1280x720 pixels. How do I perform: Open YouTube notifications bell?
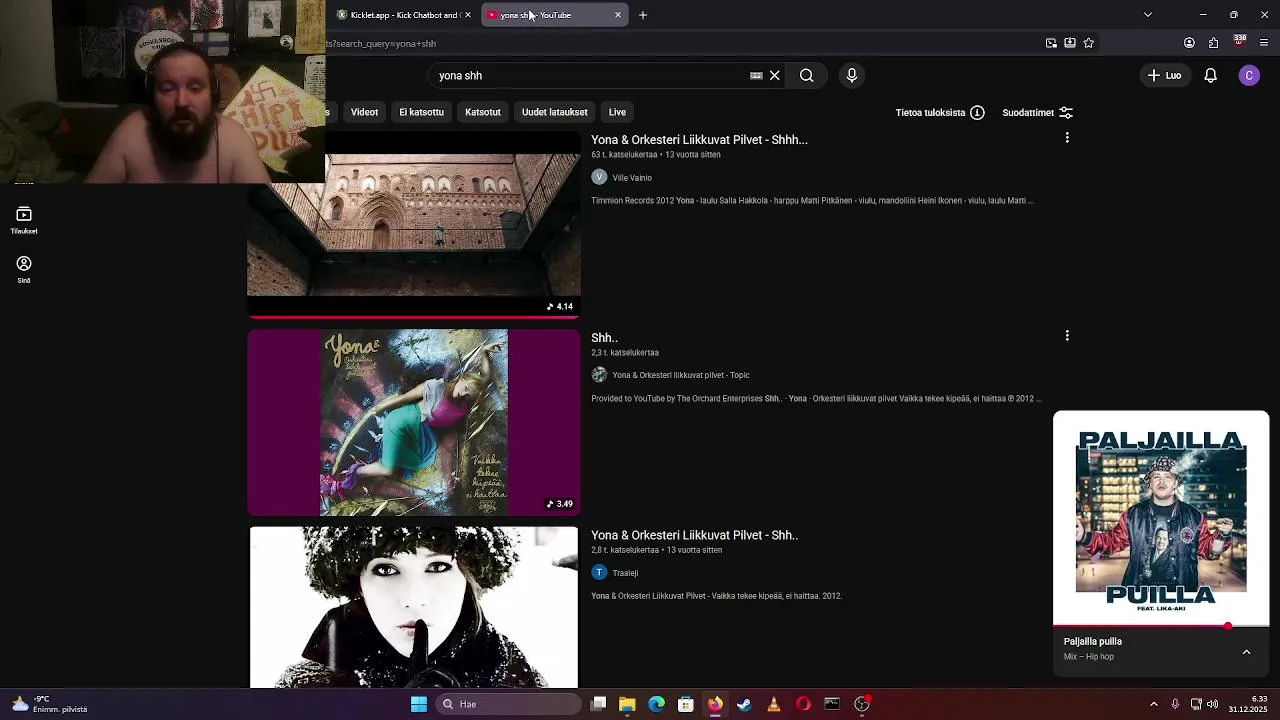tap(1210, 75)
